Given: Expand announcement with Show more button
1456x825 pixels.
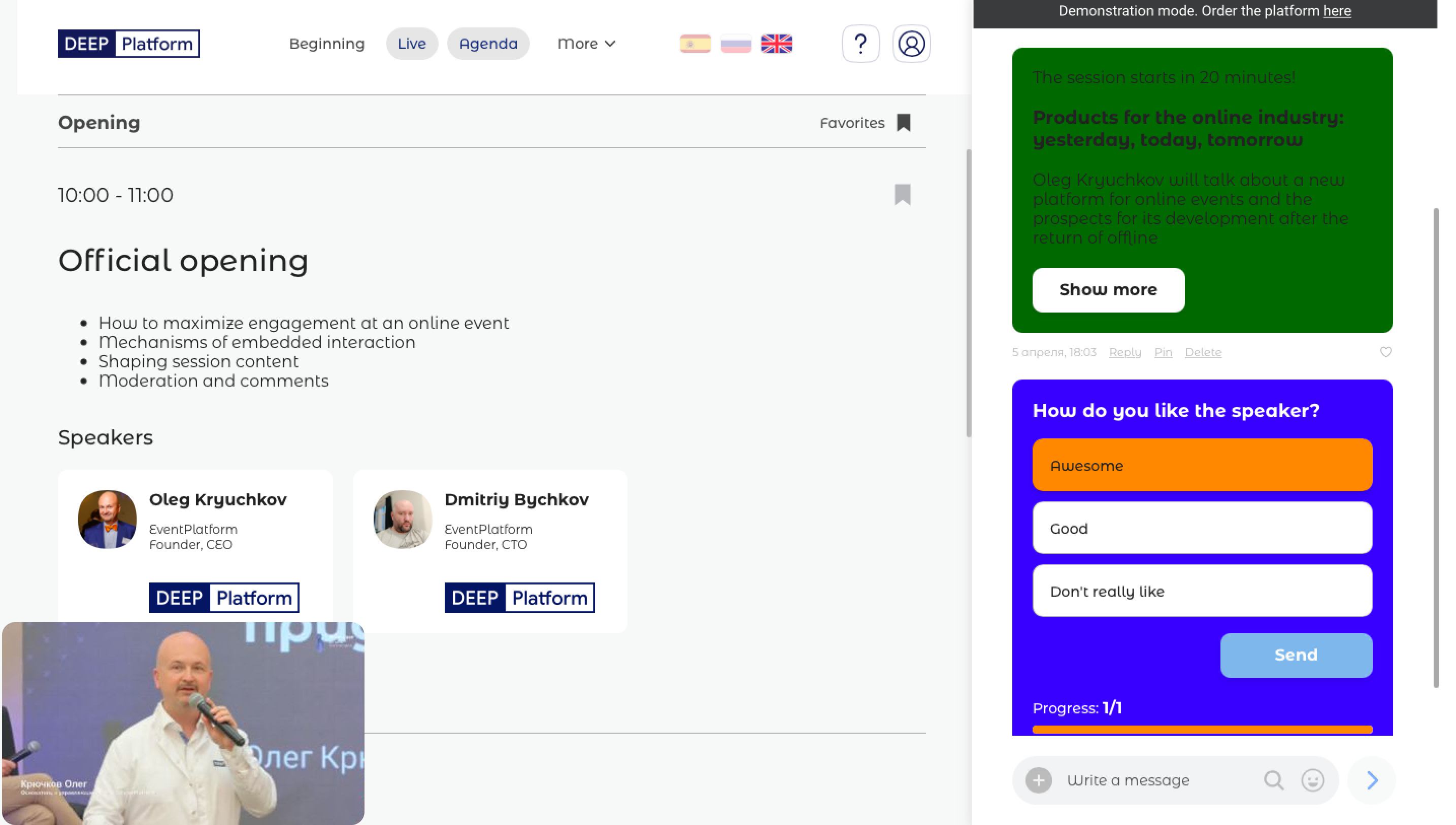Looking at the screenshot, I should point(1107,290).
